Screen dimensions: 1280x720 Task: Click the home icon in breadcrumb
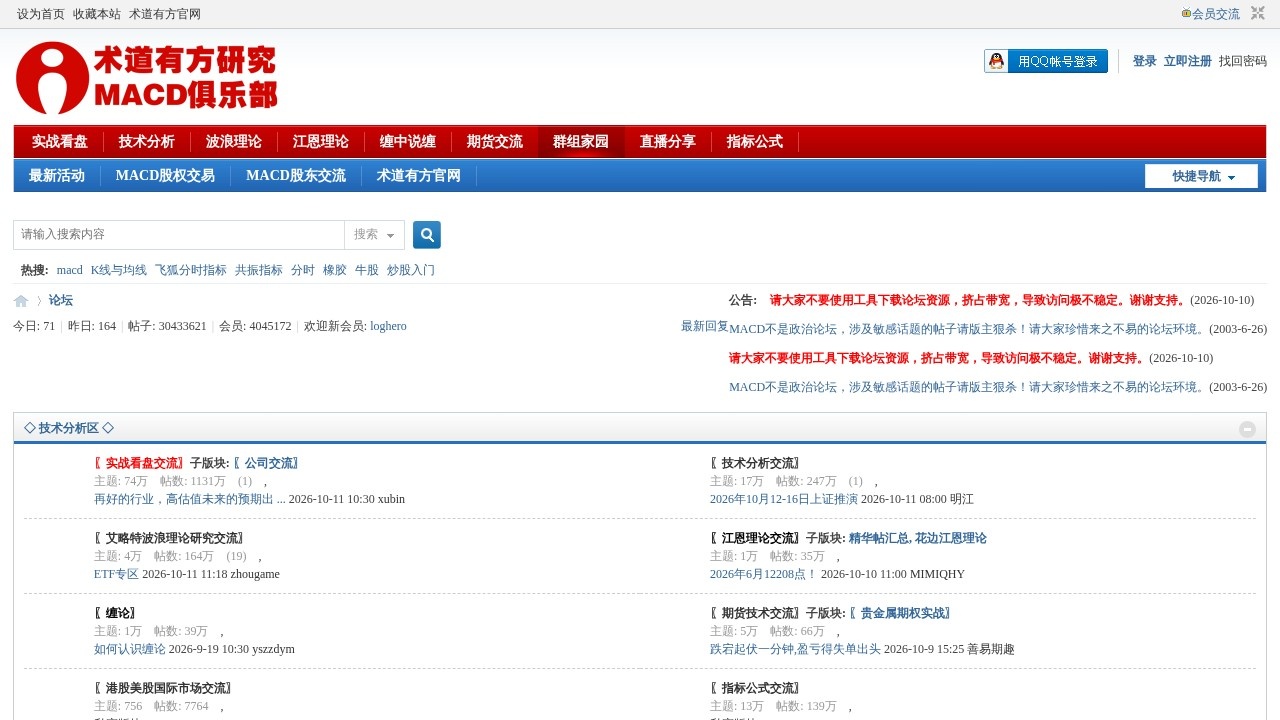(21, 301)
